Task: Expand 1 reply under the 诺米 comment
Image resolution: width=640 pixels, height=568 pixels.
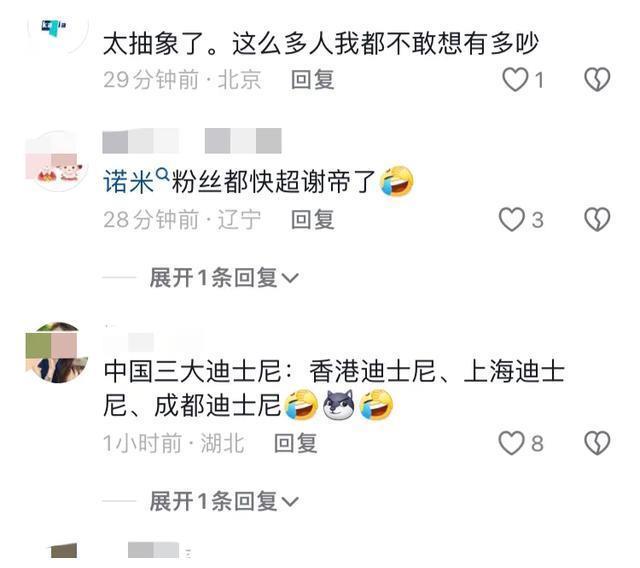Action: pos(224,278)
